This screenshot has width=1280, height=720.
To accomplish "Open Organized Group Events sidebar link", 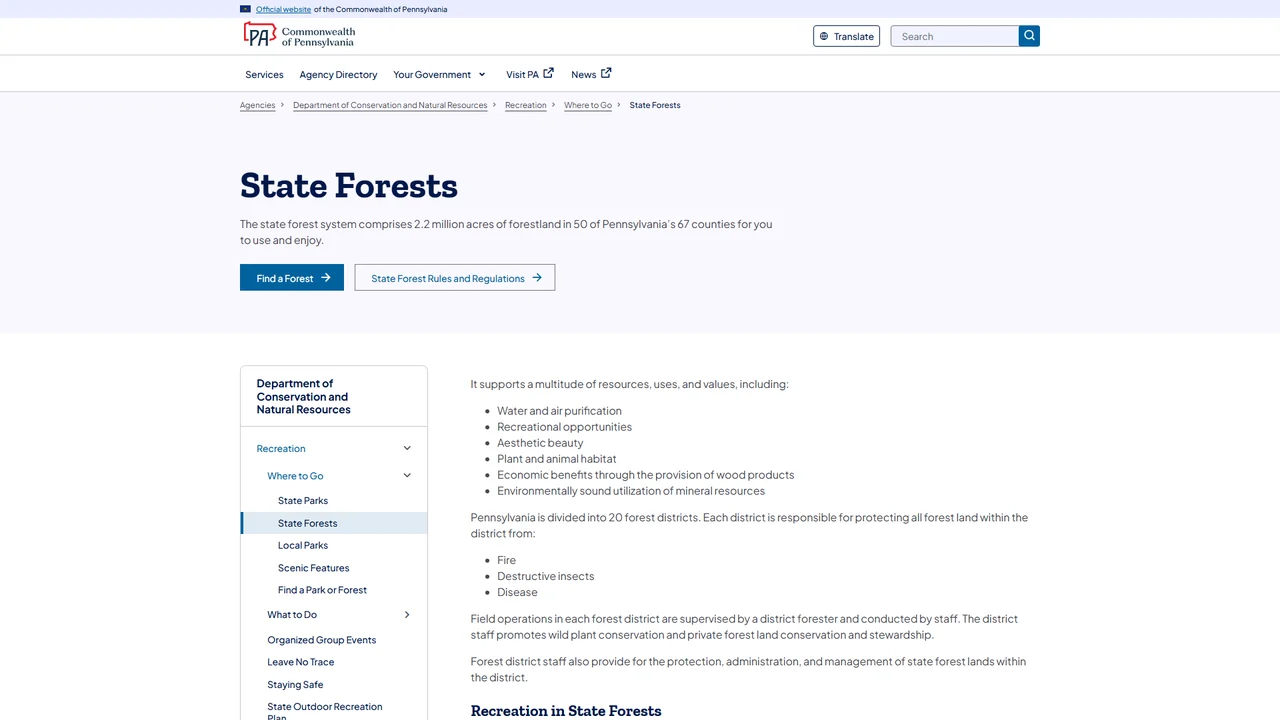I will click(322, 640).
